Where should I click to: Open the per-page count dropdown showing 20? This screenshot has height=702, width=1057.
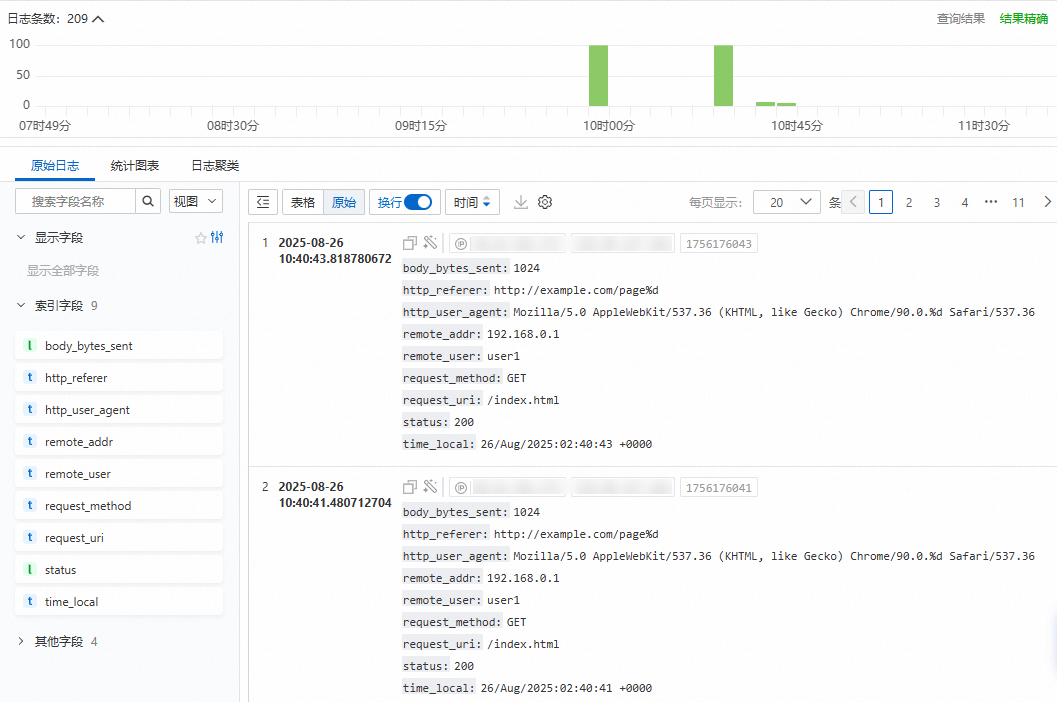pyautogui.click(x=787, y=202)
